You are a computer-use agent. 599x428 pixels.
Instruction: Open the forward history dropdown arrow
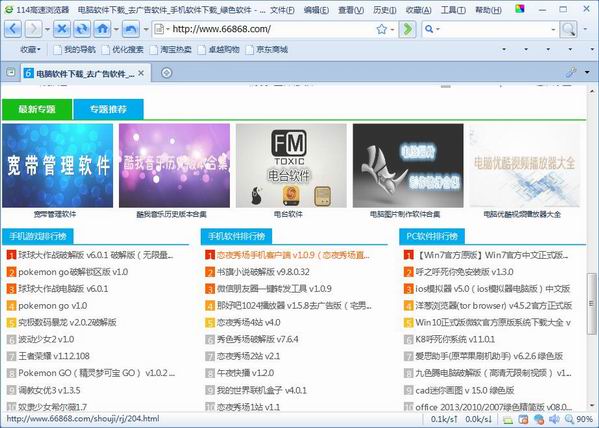[x=47, y=29]
